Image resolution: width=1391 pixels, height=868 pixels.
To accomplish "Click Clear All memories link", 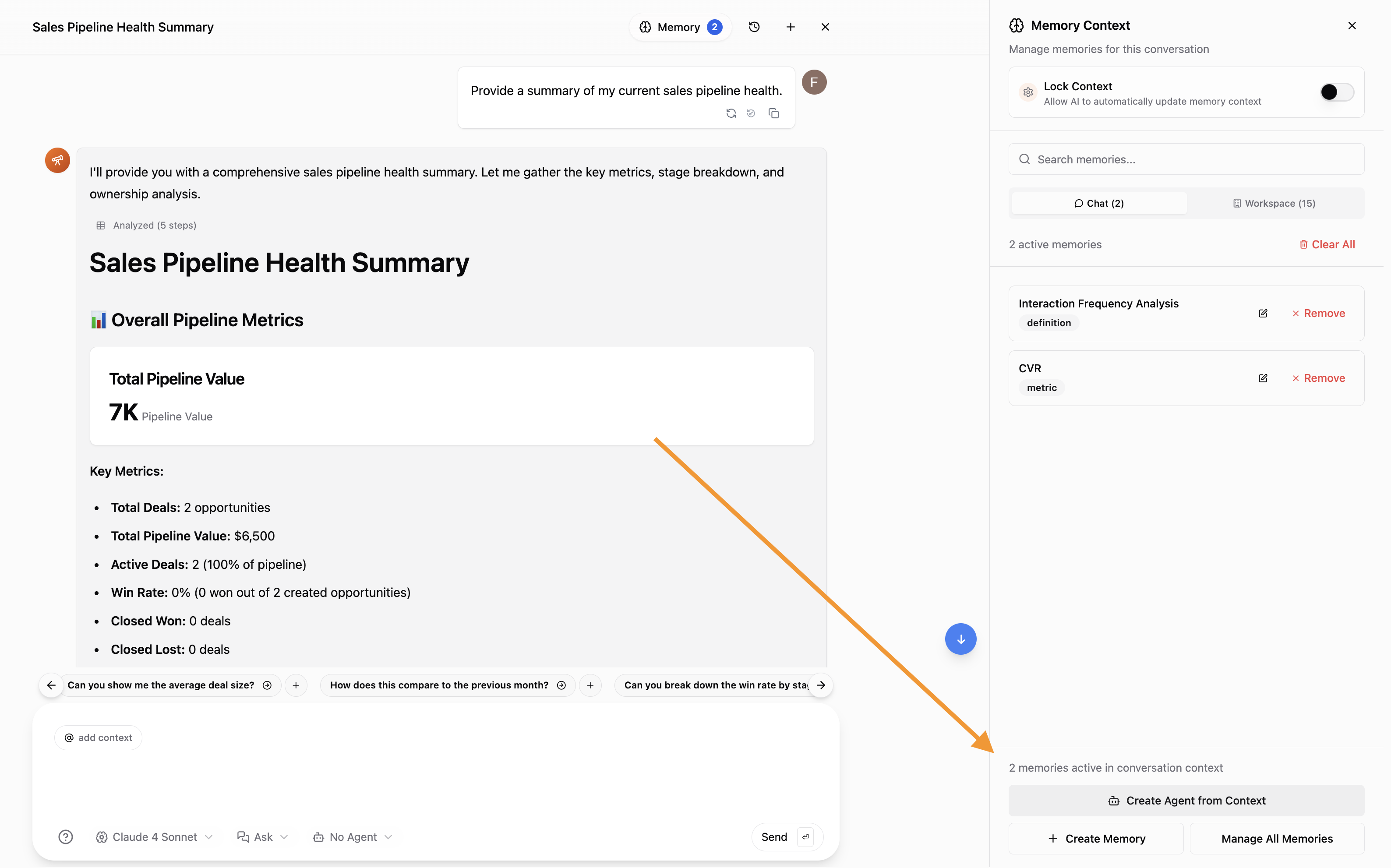I will click(x=1327, y=244).
